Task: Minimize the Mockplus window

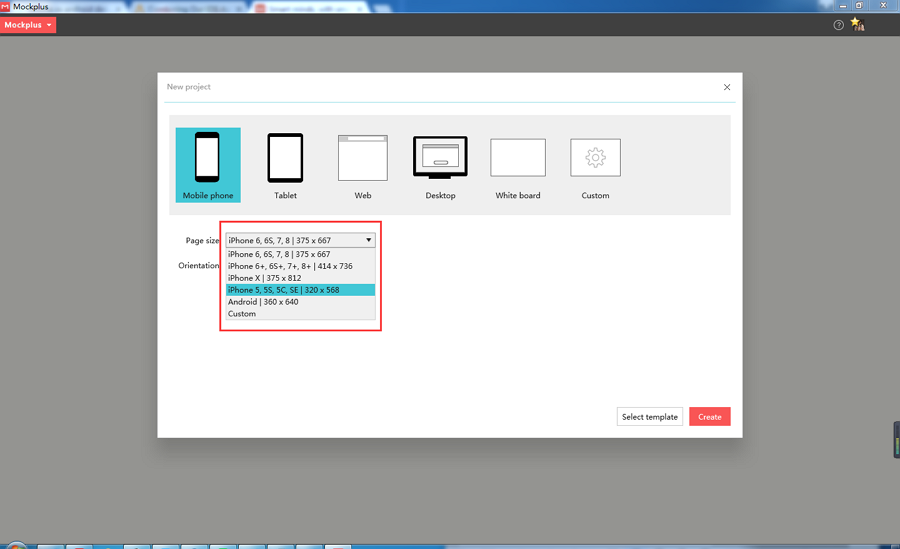Action: (x=843, y=6)
